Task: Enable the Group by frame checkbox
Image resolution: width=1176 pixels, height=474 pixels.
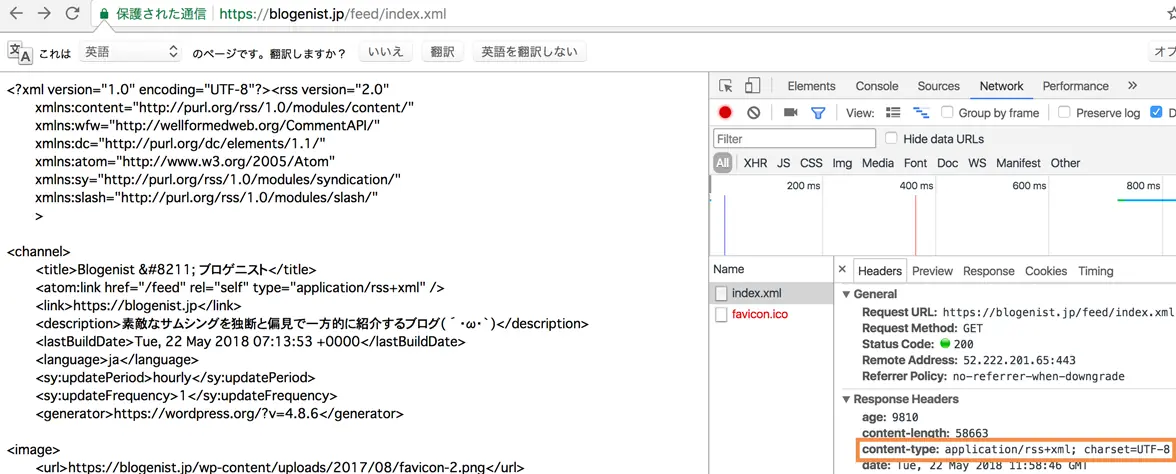Action: point(947,112)
